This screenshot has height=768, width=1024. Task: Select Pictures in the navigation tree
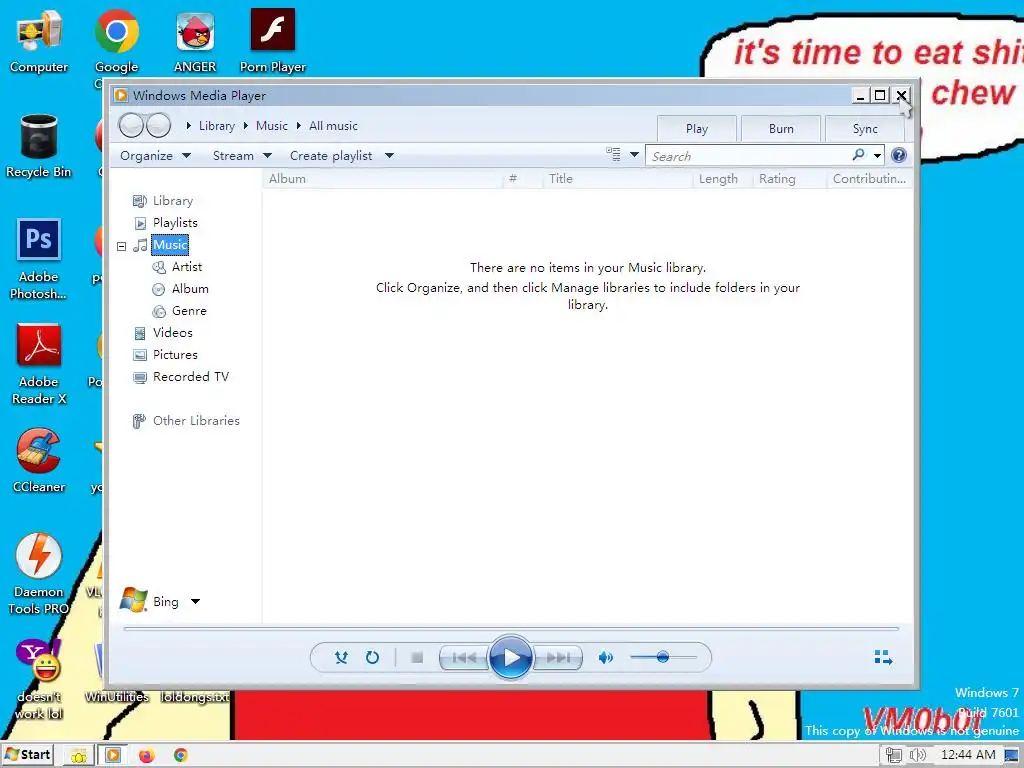174,355
